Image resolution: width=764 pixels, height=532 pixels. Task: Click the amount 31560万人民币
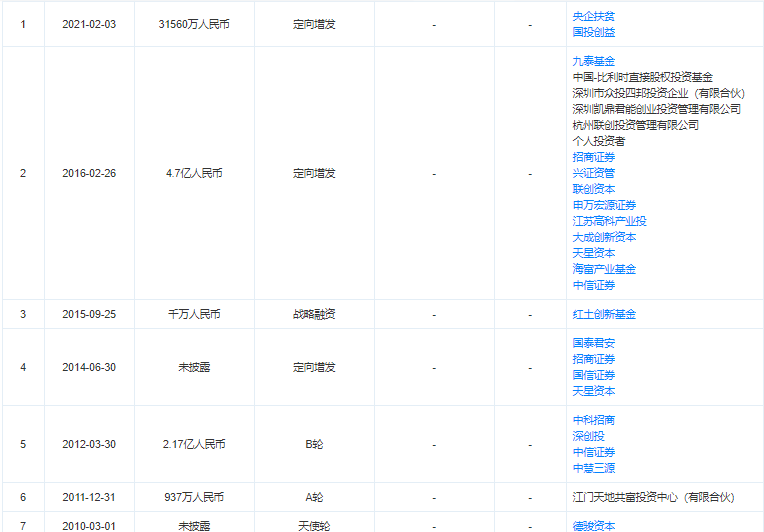pyautogui.click(x=194, y=24)
